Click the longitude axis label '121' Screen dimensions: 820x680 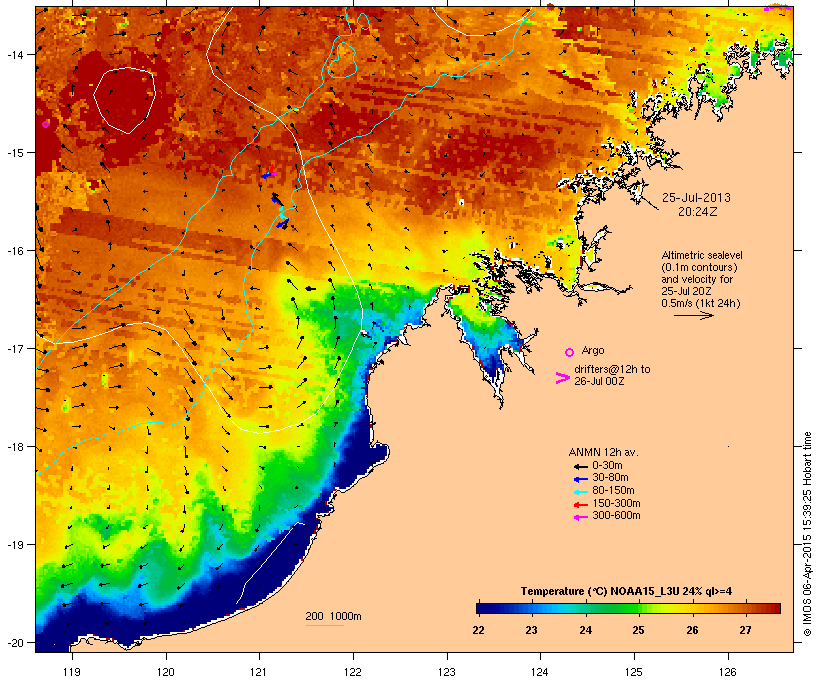(259, 672)
